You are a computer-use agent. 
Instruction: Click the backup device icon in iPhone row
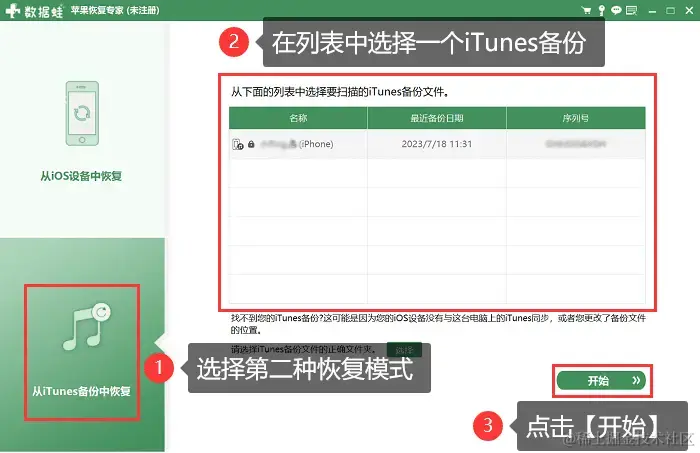(238, 144)
